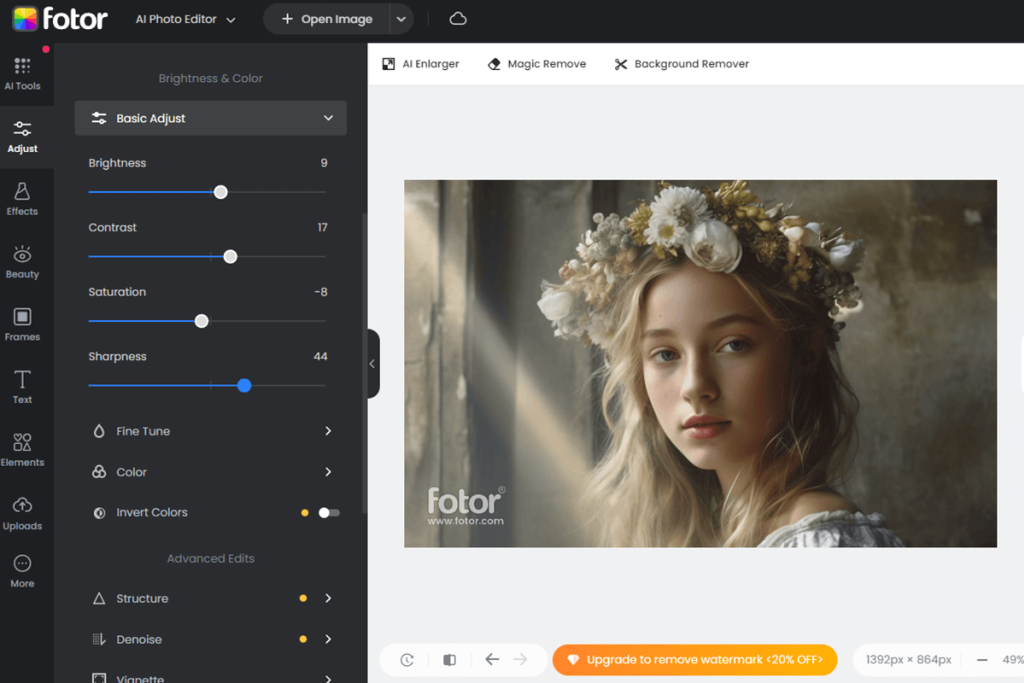Collapse the Basic Adjust section

[x=328, y=118]
